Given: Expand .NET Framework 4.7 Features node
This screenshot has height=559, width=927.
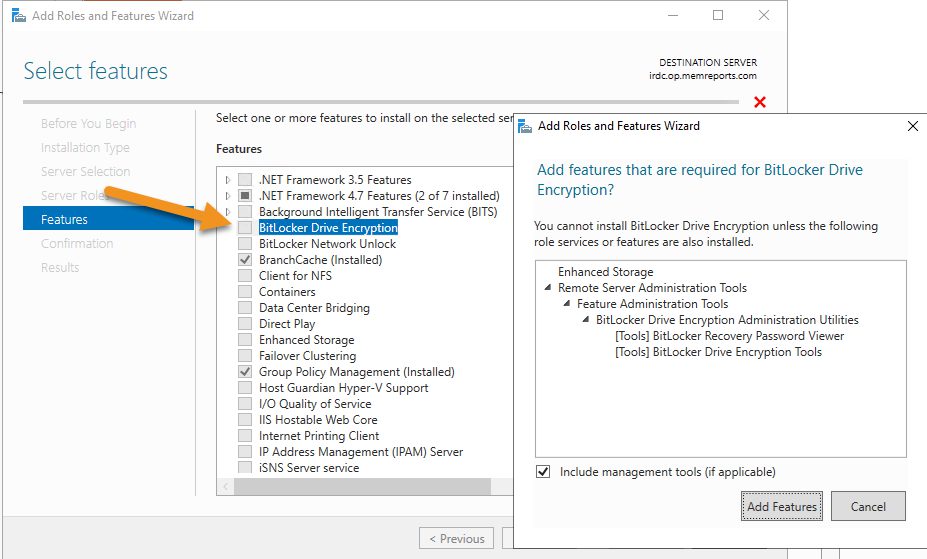Looking at the screenshot, I should click(228, 195).
